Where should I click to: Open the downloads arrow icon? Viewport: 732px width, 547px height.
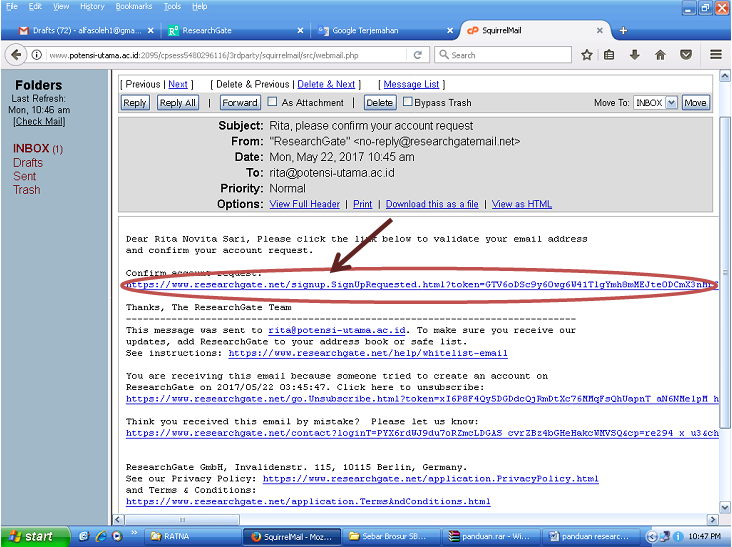coord(634,55)
